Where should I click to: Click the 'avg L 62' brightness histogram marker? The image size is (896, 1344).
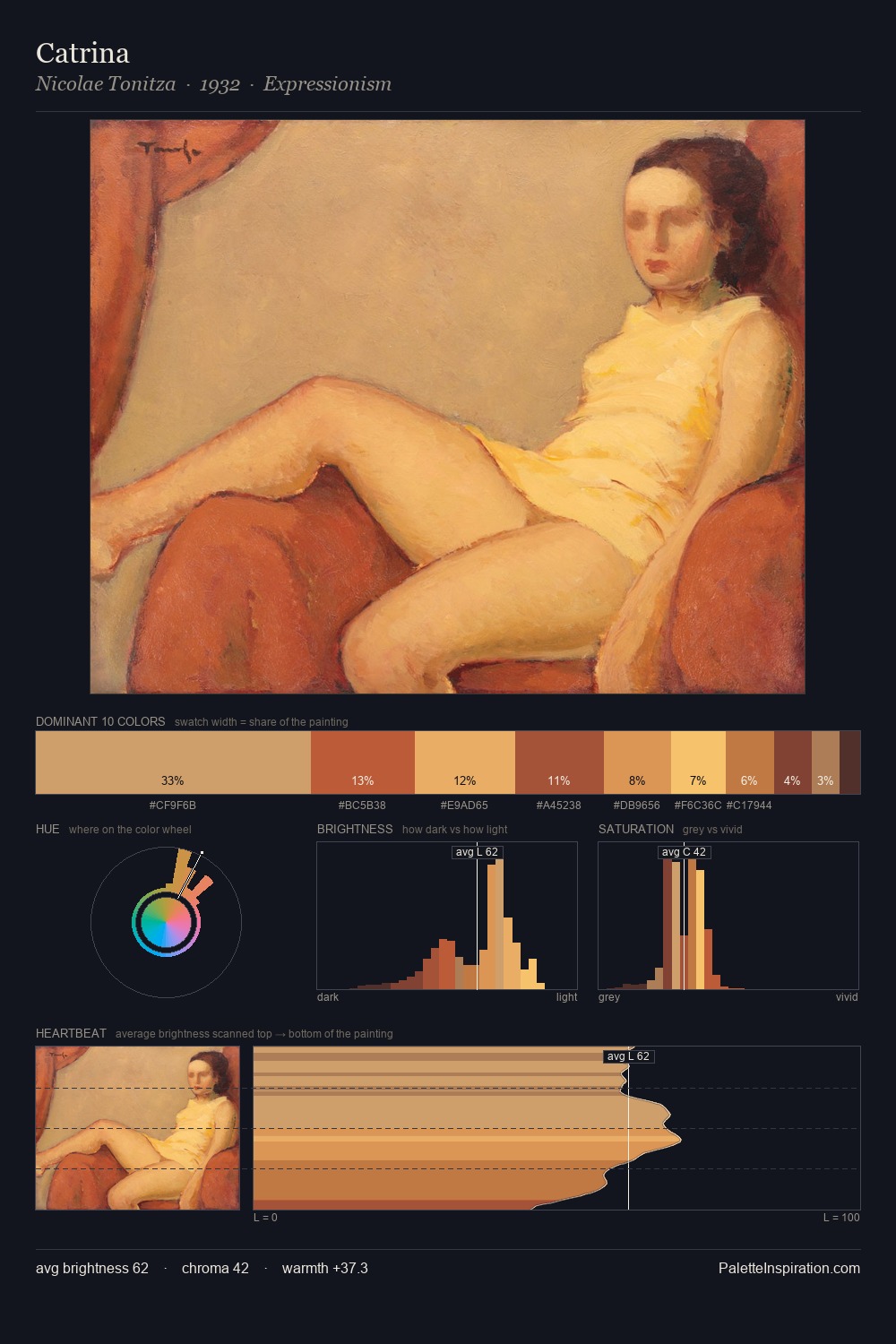(477, 851)
